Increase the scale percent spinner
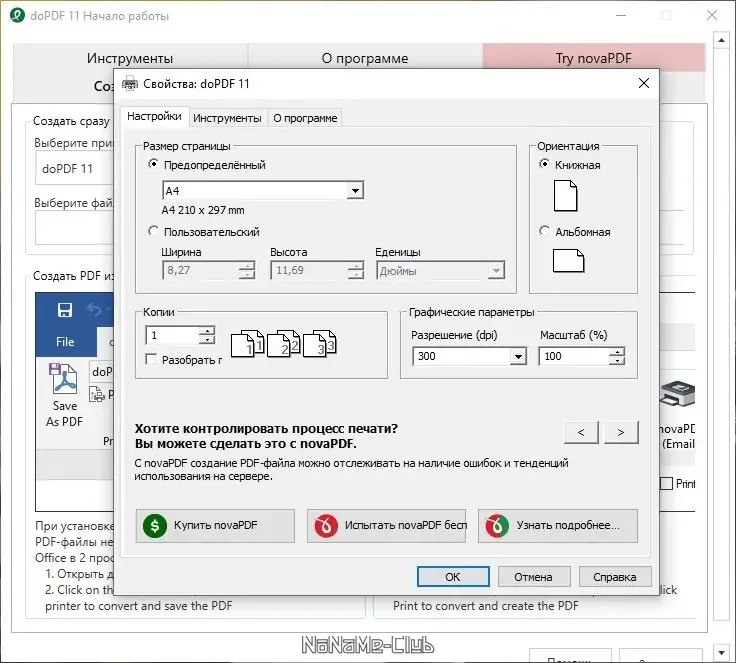 click(617, 352)
